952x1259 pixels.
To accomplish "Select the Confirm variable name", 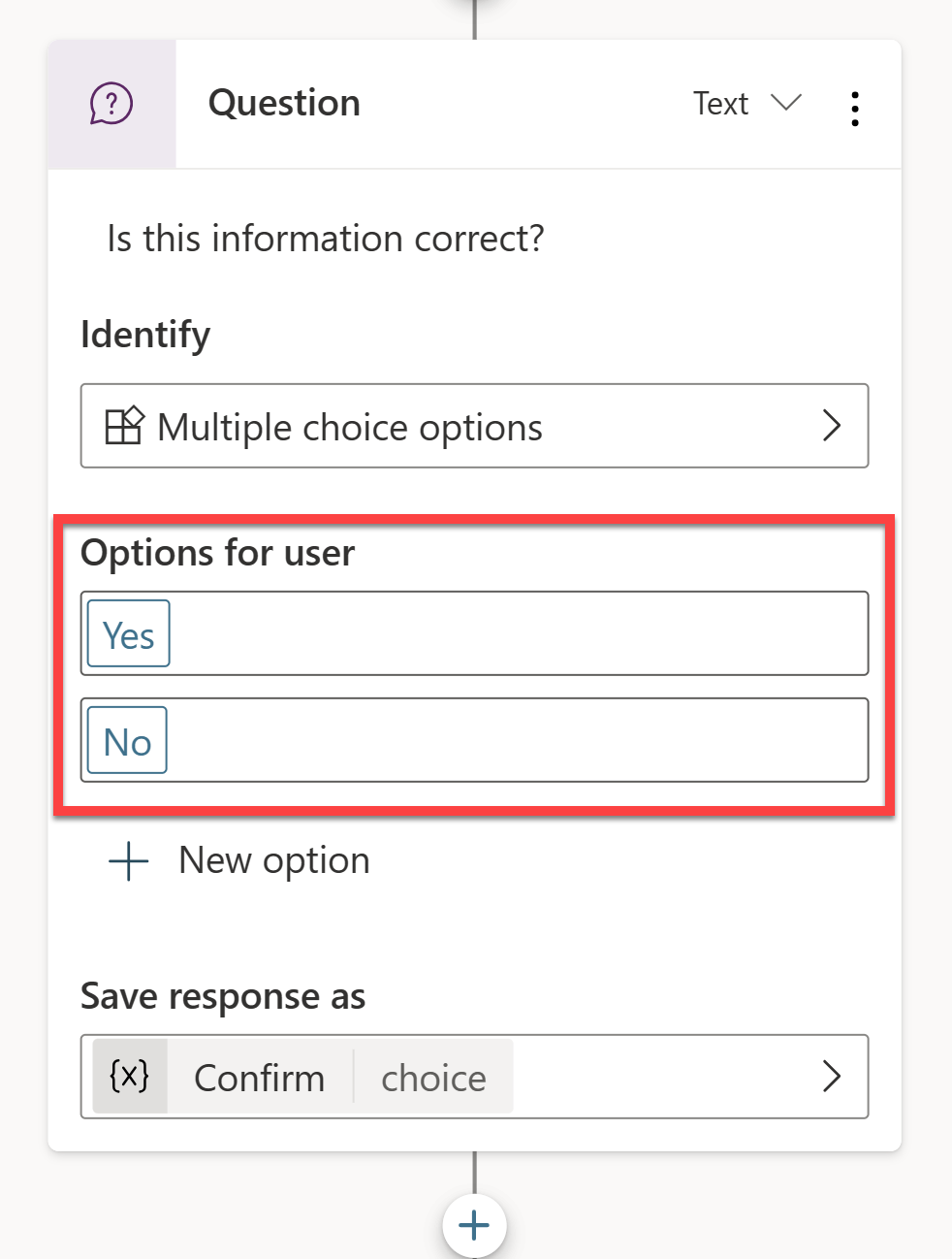I will (260, 1078).
